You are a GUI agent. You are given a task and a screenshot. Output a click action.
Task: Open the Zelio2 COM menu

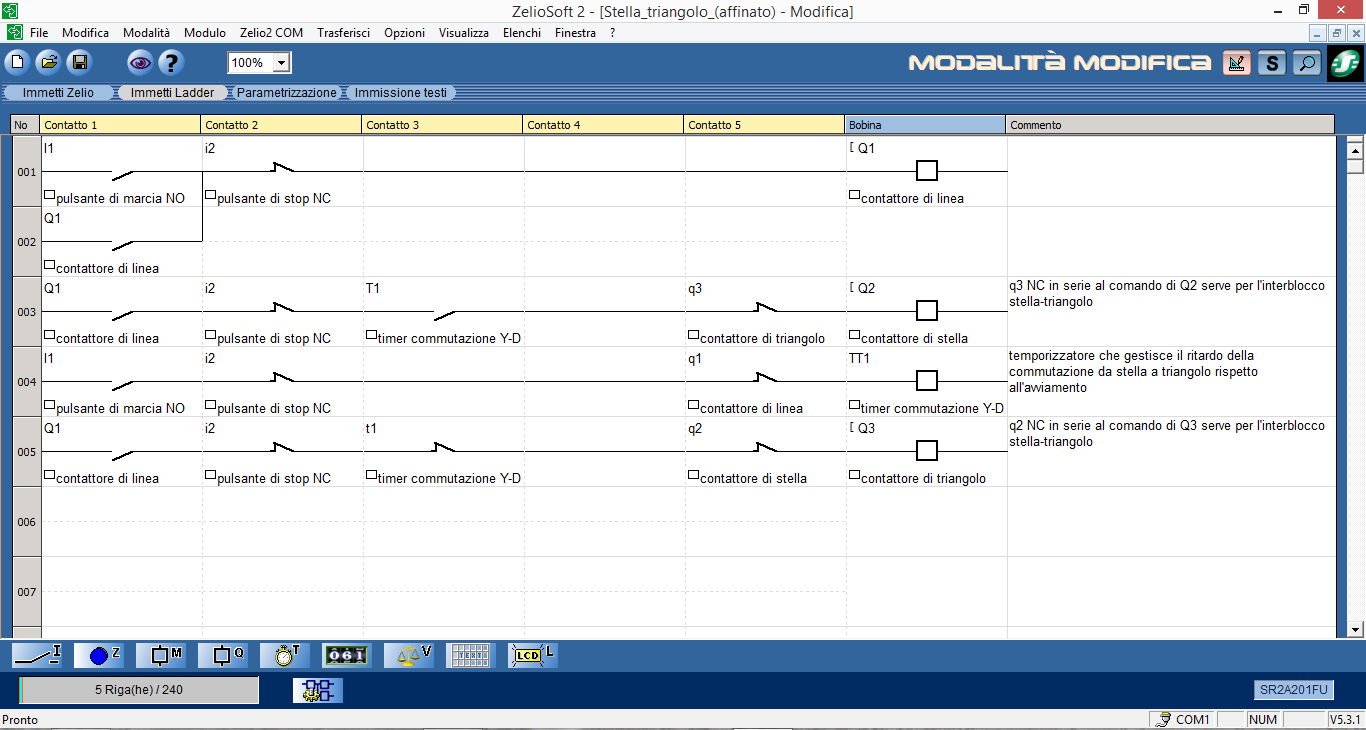(271, 33)
